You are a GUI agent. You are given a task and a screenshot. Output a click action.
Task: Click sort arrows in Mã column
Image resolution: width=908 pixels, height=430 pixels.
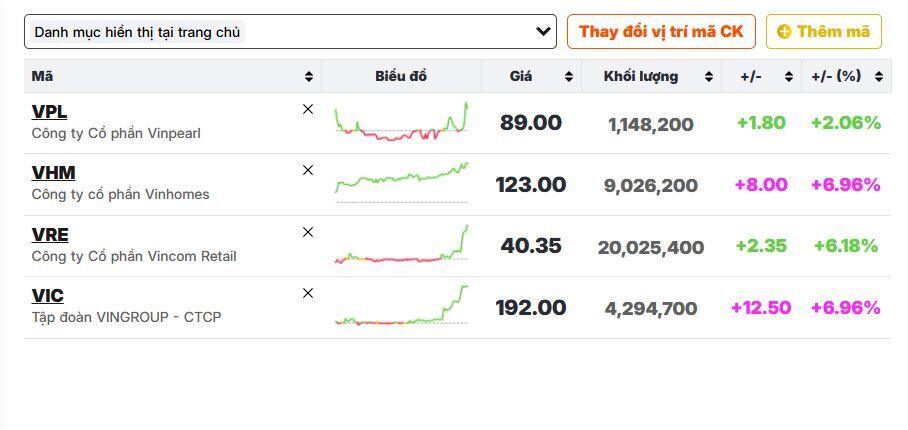click(x=309, y=76)
